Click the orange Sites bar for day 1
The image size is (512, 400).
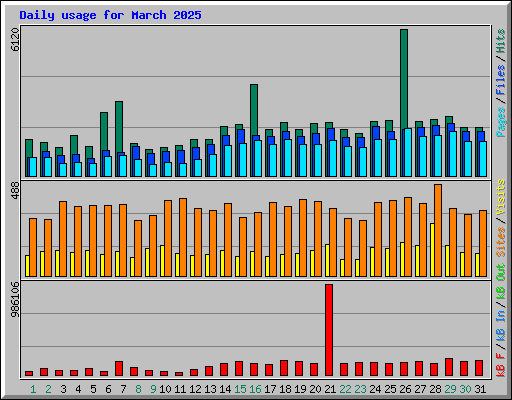pos(33,247)
